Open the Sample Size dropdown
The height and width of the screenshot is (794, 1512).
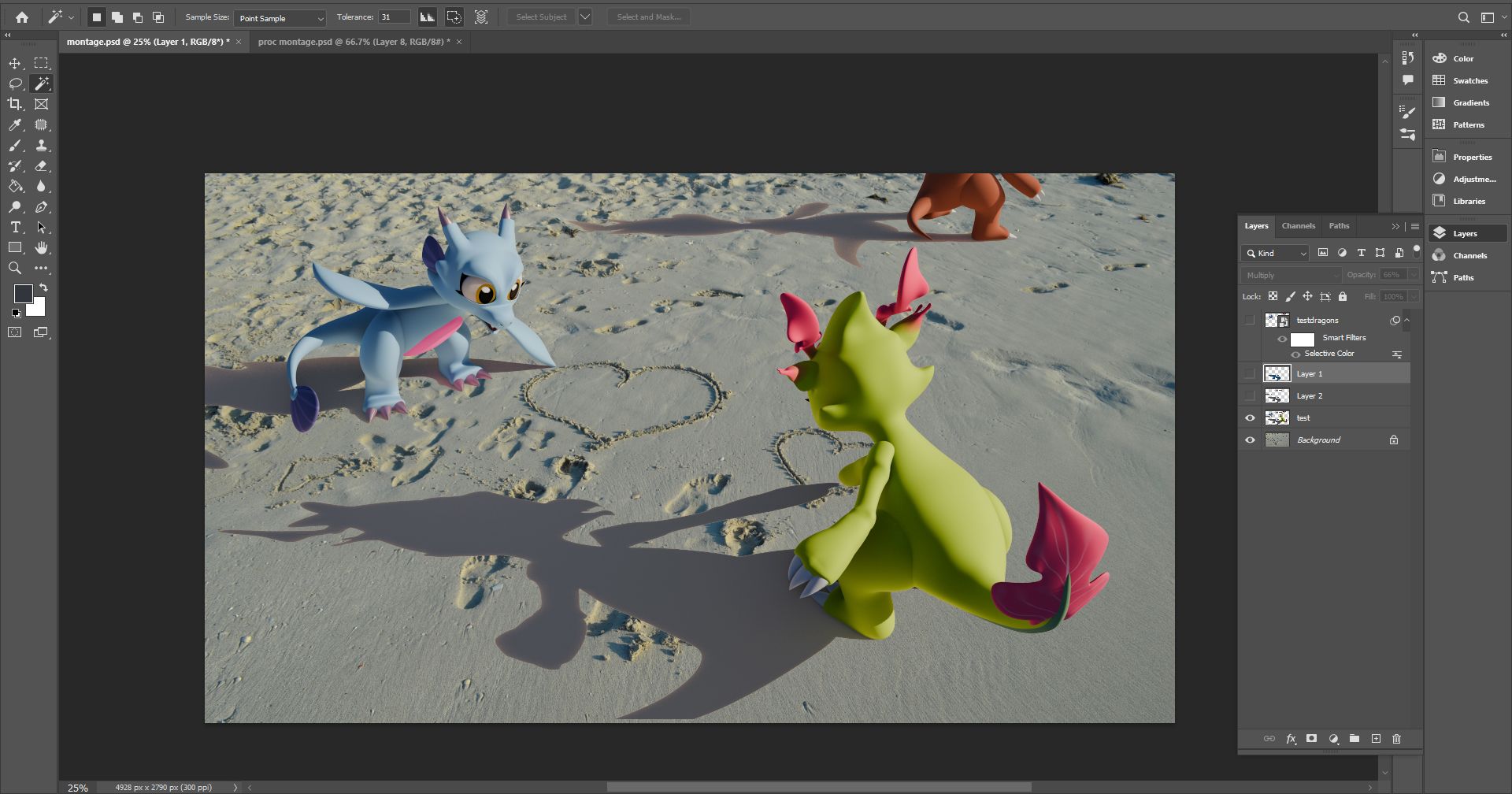[x=280, y=17]
